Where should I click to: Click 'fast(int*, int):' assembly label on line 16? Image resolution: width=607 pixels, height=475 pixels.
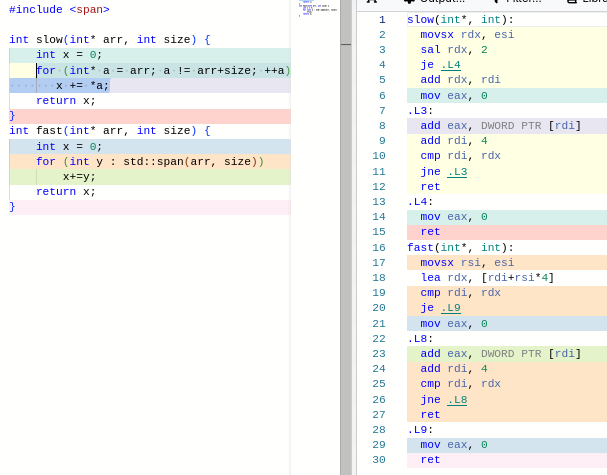460,247
